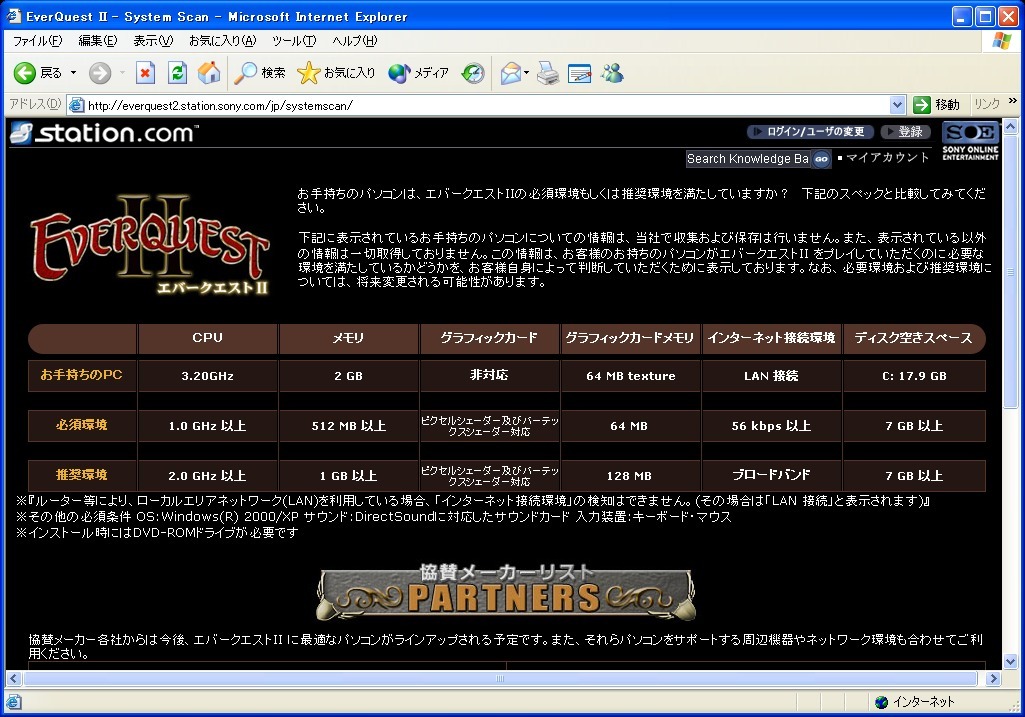Viewport: 1025px width, 717px height.
Task: Open the ファイル(F) menu
Action: pyautogui.click(x=37, y=41)
